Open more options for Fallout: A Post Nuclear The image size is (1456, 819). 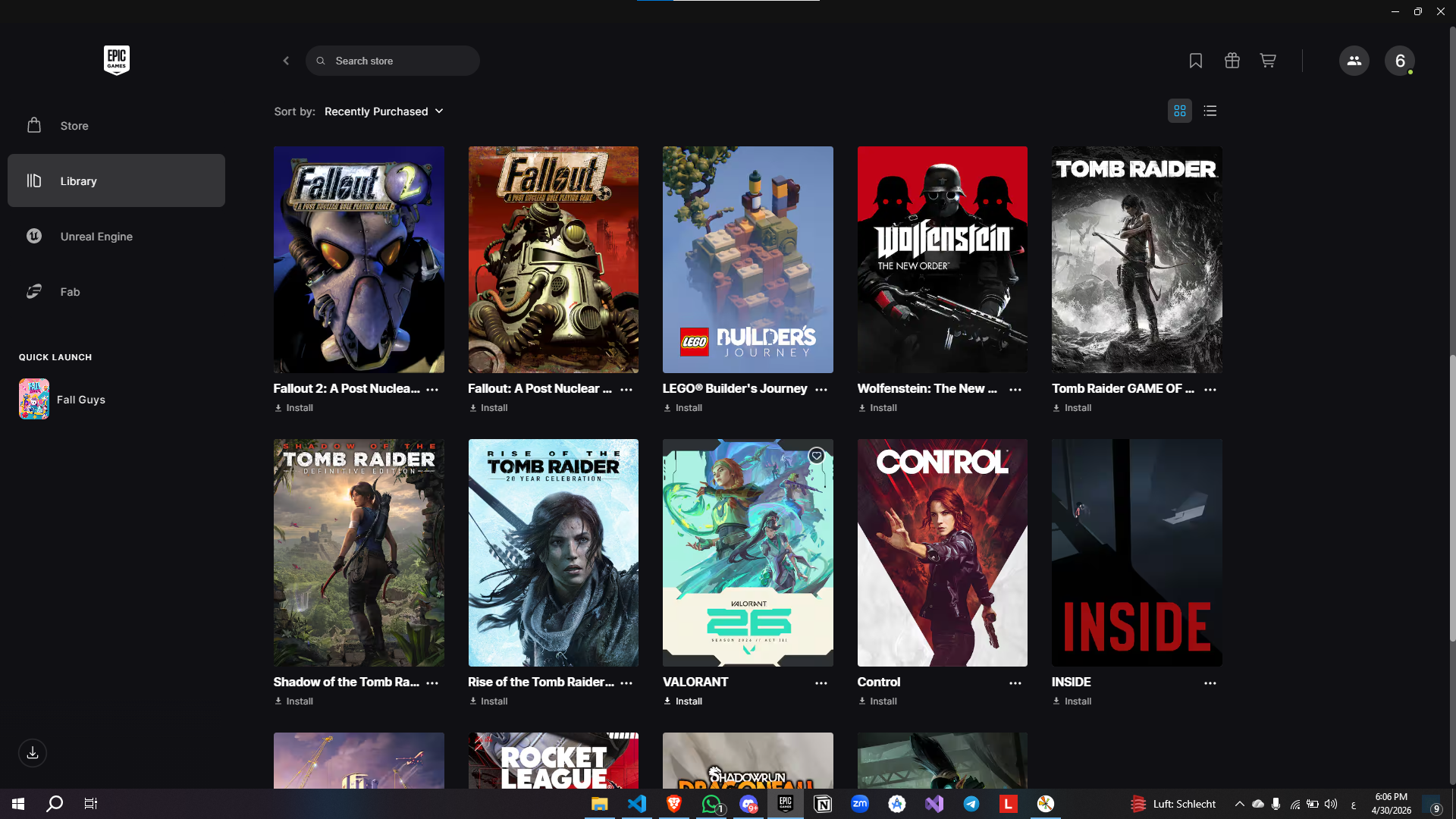[x=626, y=389]
